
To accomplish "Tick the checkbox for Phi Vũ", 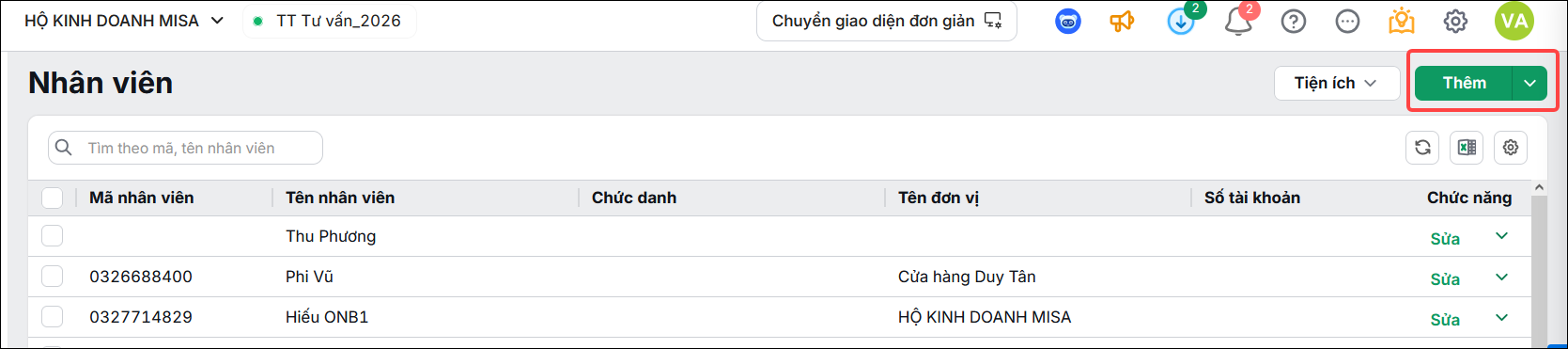I will 53,277.
